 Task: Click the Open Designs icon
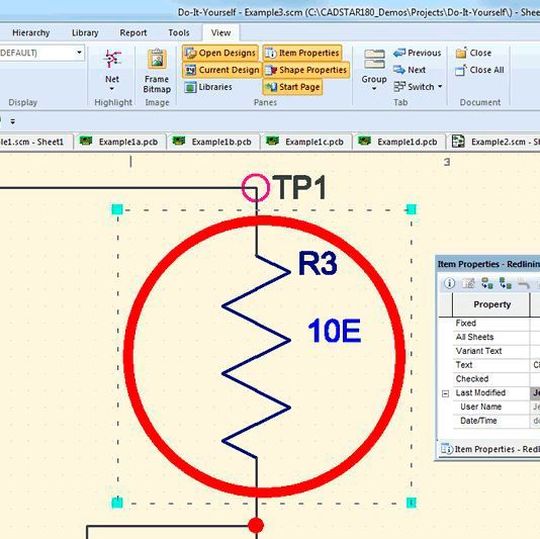(190, 53)
